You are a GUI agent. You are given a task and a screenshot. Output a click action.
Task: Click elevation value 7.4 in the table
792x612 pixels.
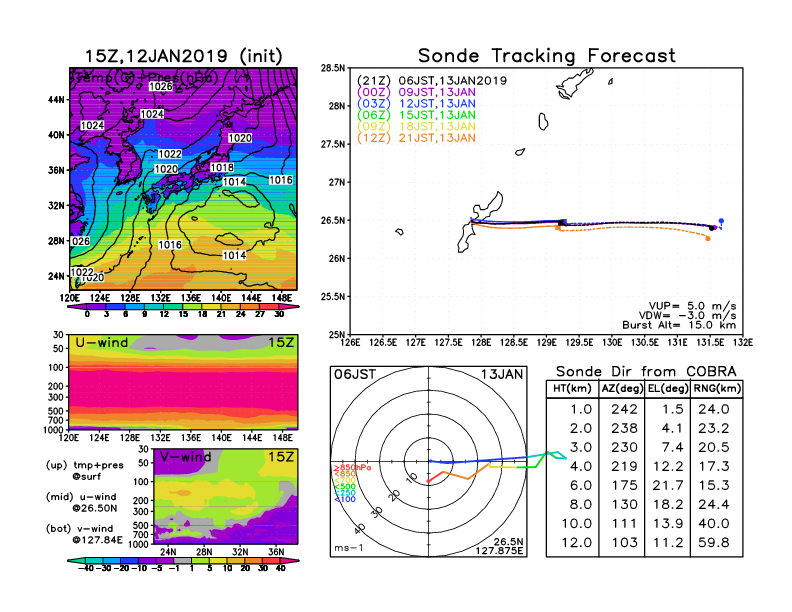pos(672,447)
